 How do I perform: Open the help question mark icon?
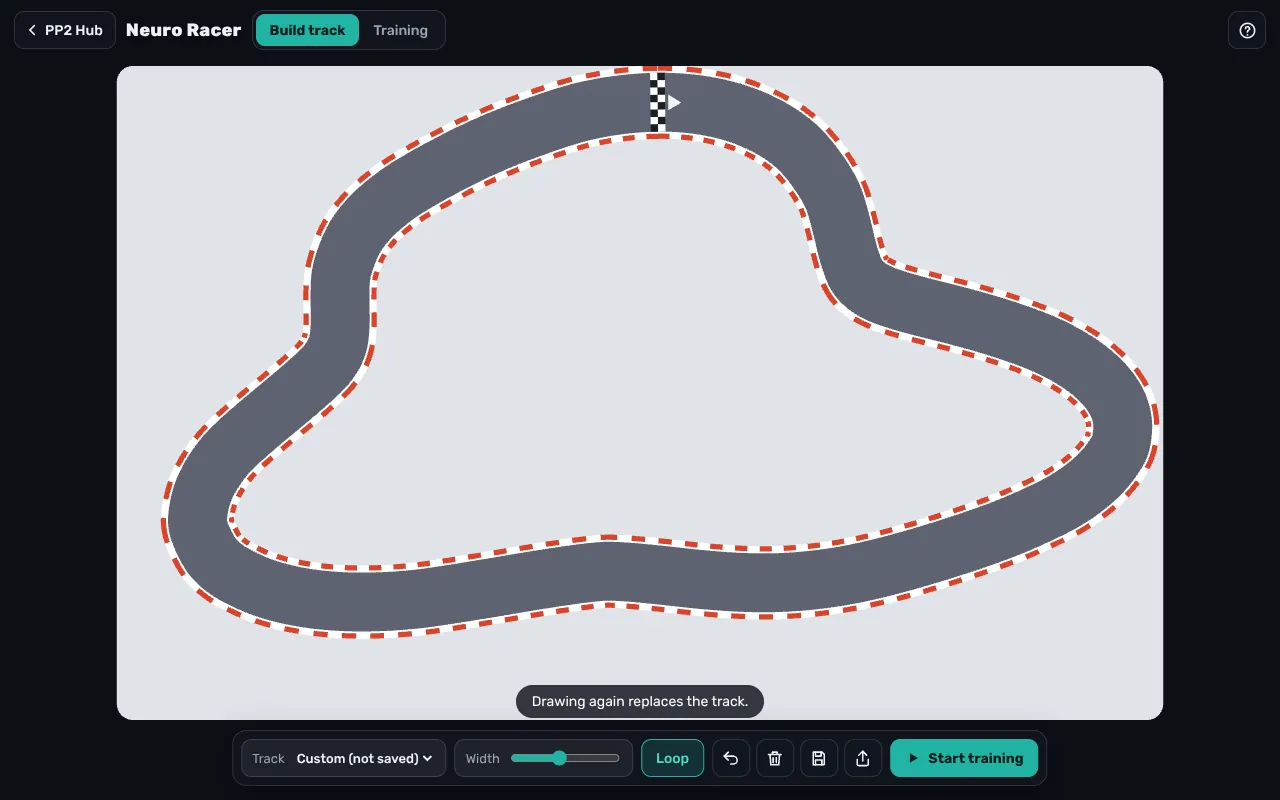point(1247,30)
